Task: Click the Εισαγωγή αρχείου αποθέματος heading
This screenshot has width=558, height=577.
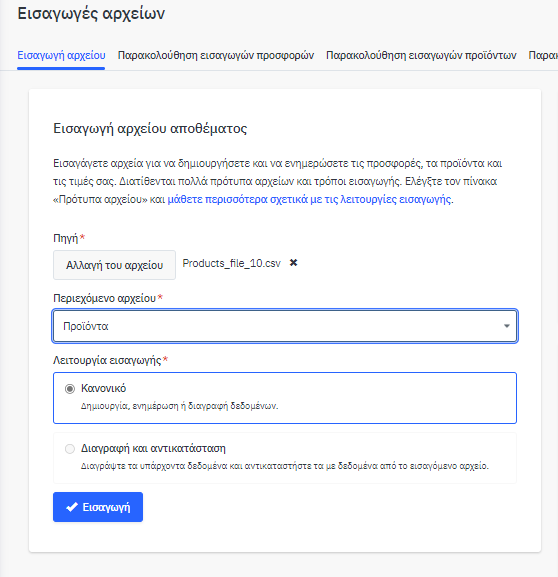Action: coord(150,128)
